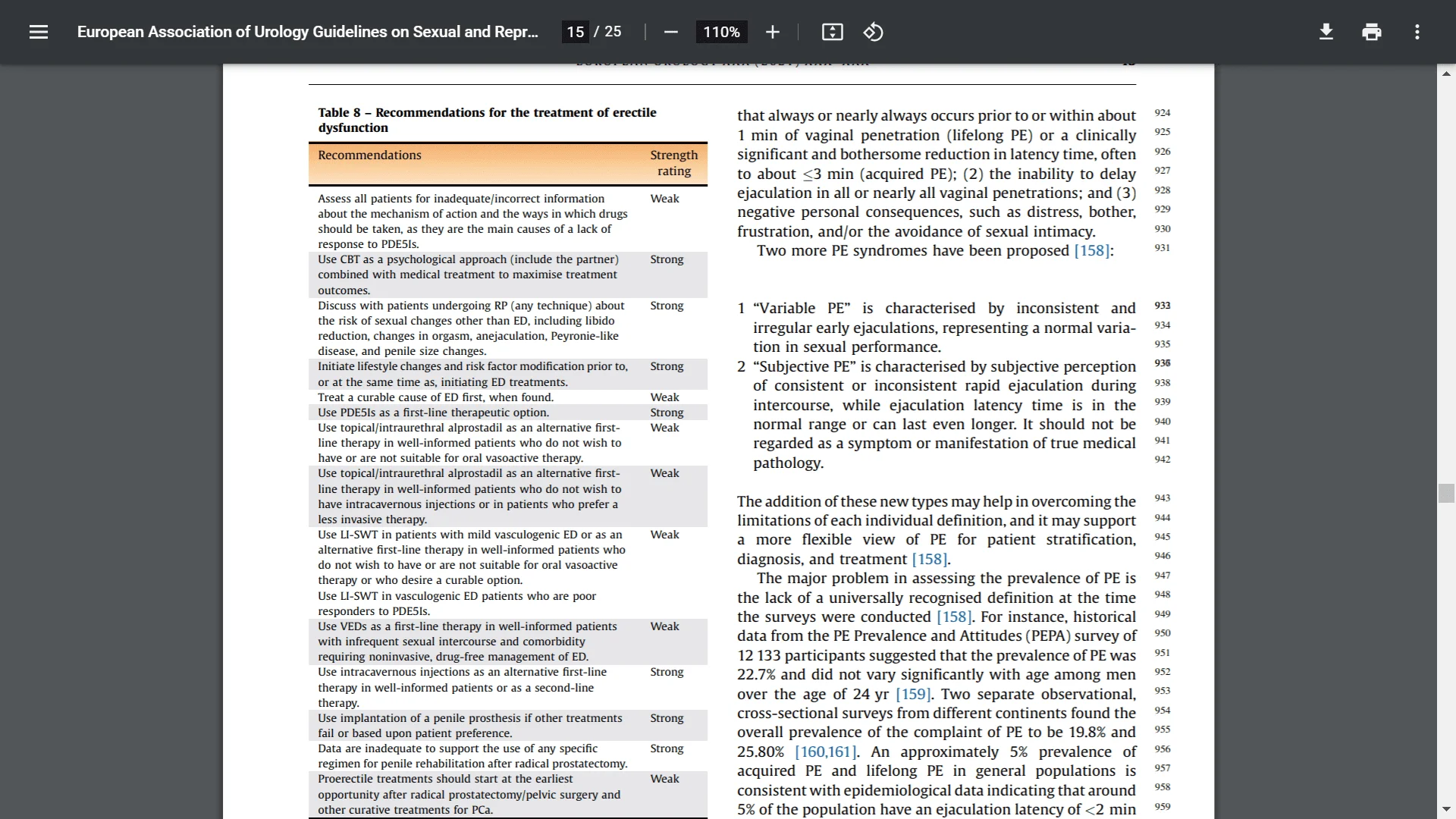Image resolution: width=1456 pixels, height=819 pixels.
Task: Click the 'Subjective PE' numbered item
Action: point(937,415)
